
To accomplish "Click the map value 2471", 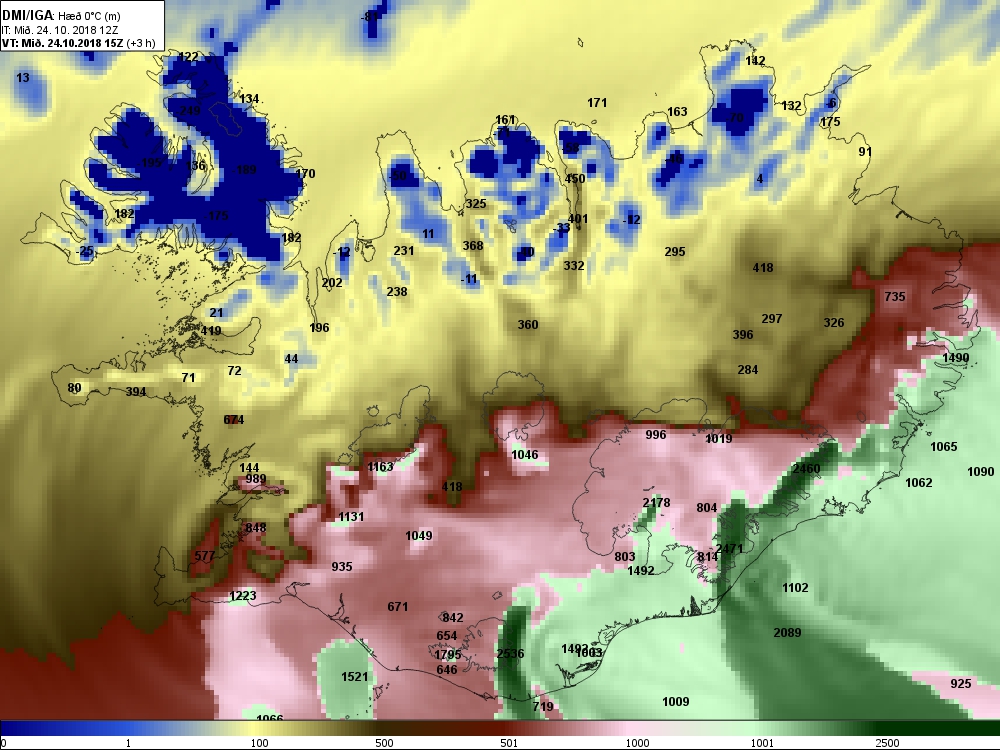I will (x=730, y=548).
